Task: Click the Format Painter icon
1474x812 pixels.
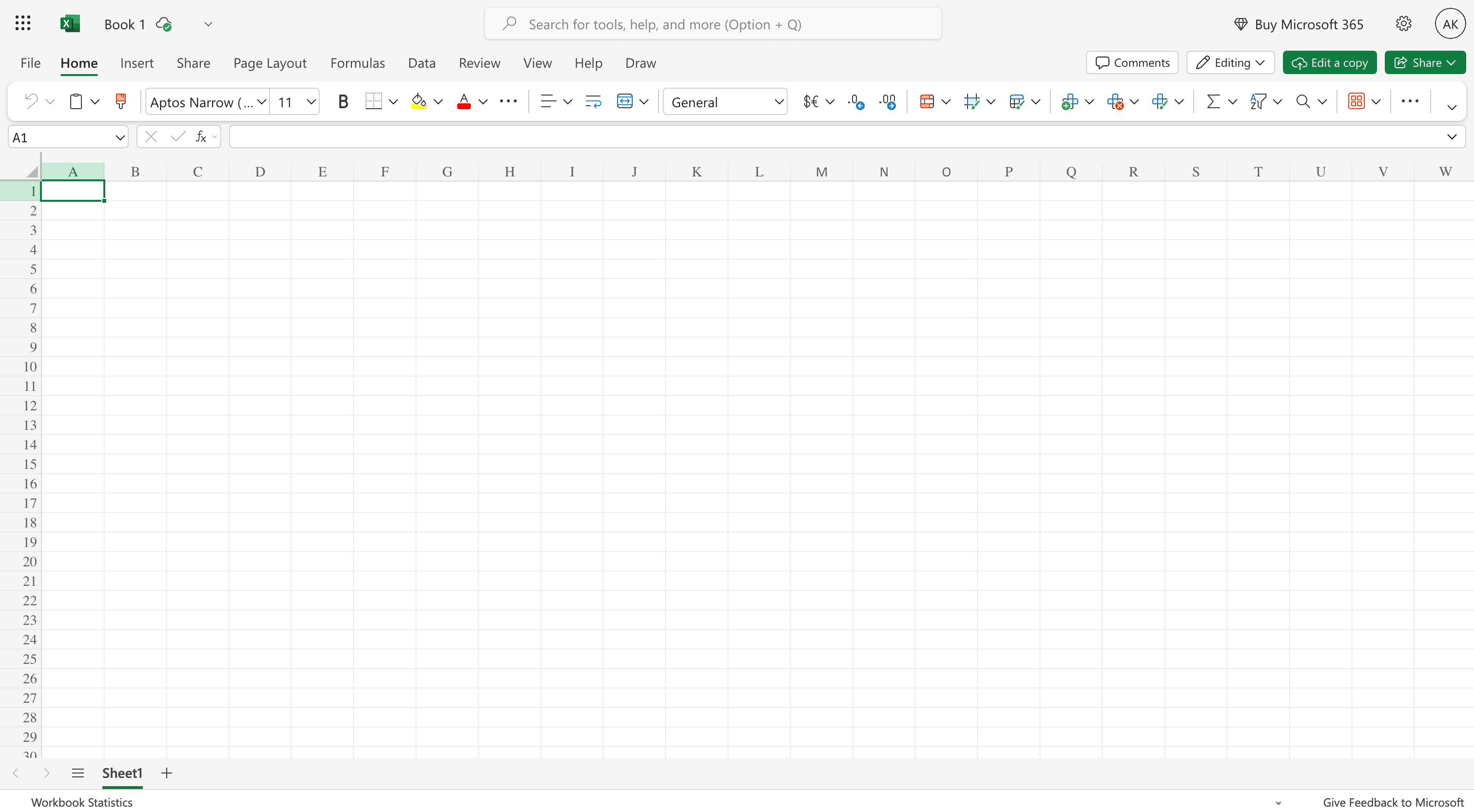Action: [121, 101]
